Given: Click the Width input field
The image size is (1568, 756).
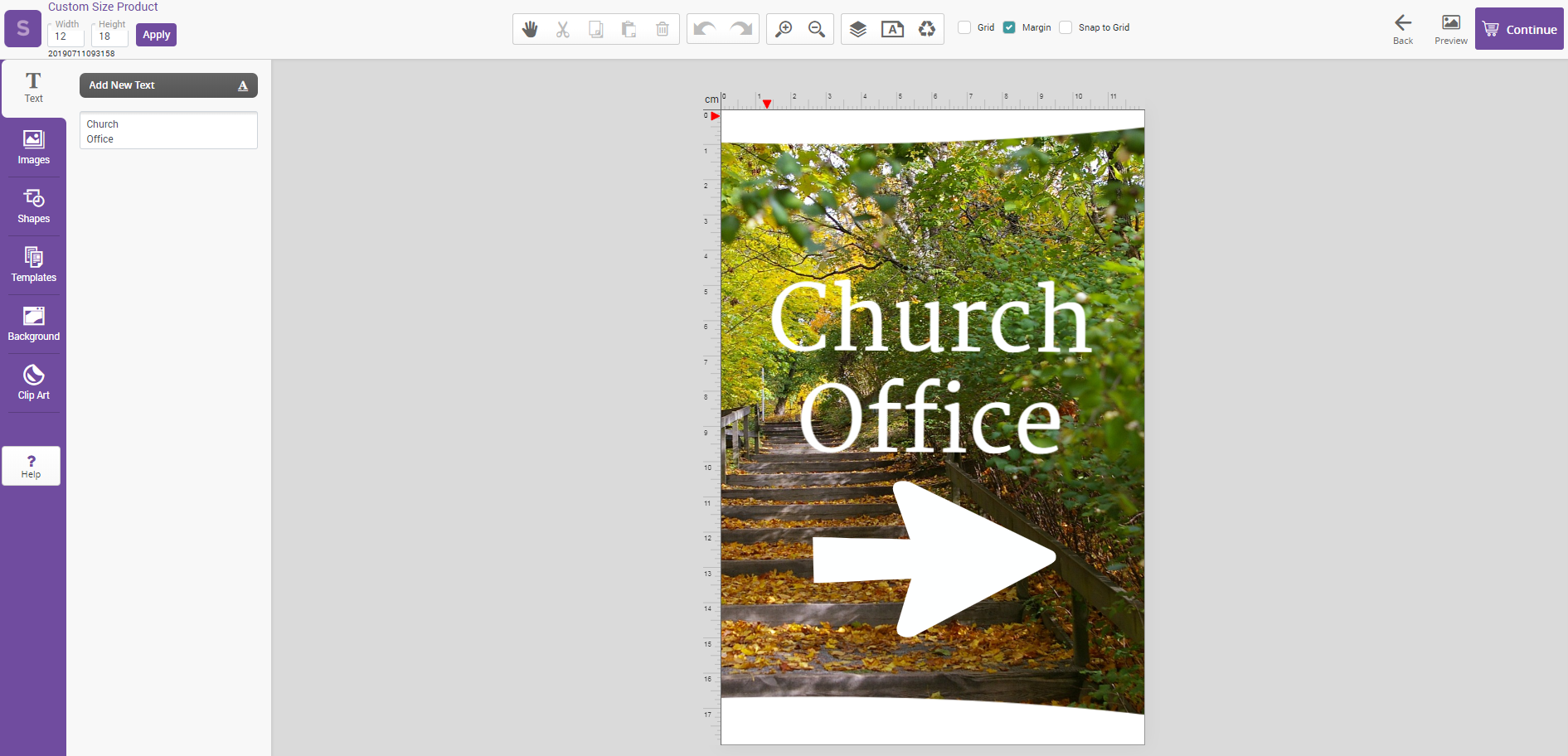Looking at the screenshot, I should (x=66, y=36).
